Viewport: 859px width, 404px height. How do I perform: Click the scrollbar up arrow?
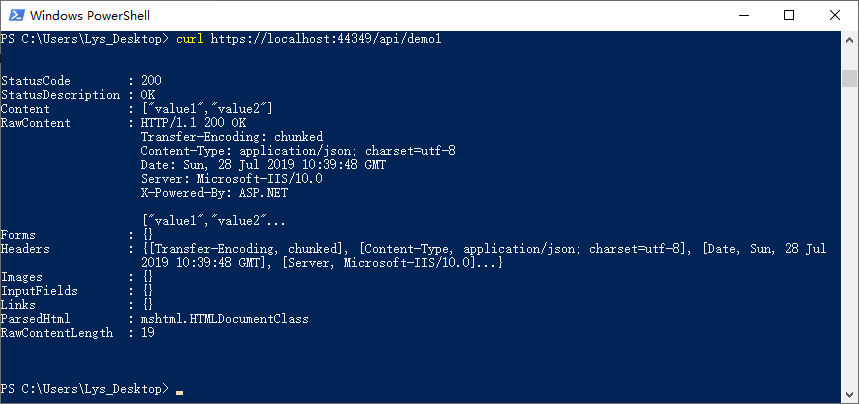[x=849, y=41]
